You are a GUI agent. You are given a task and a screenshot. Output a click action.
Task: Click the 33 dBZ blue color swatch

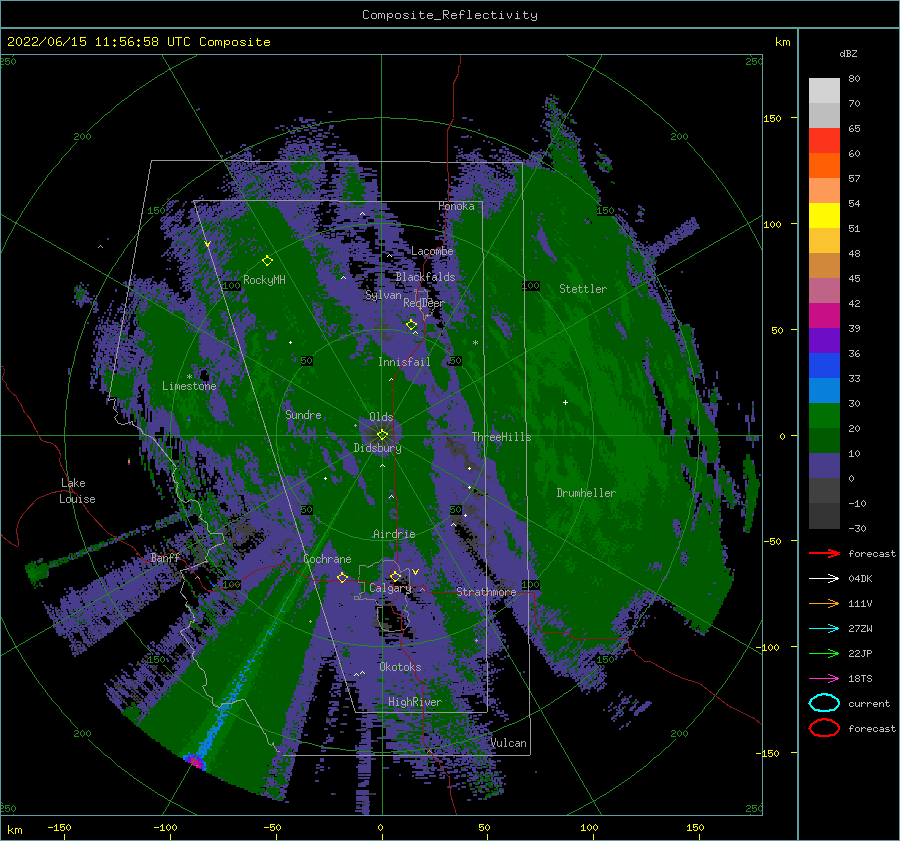click(824, 391)
